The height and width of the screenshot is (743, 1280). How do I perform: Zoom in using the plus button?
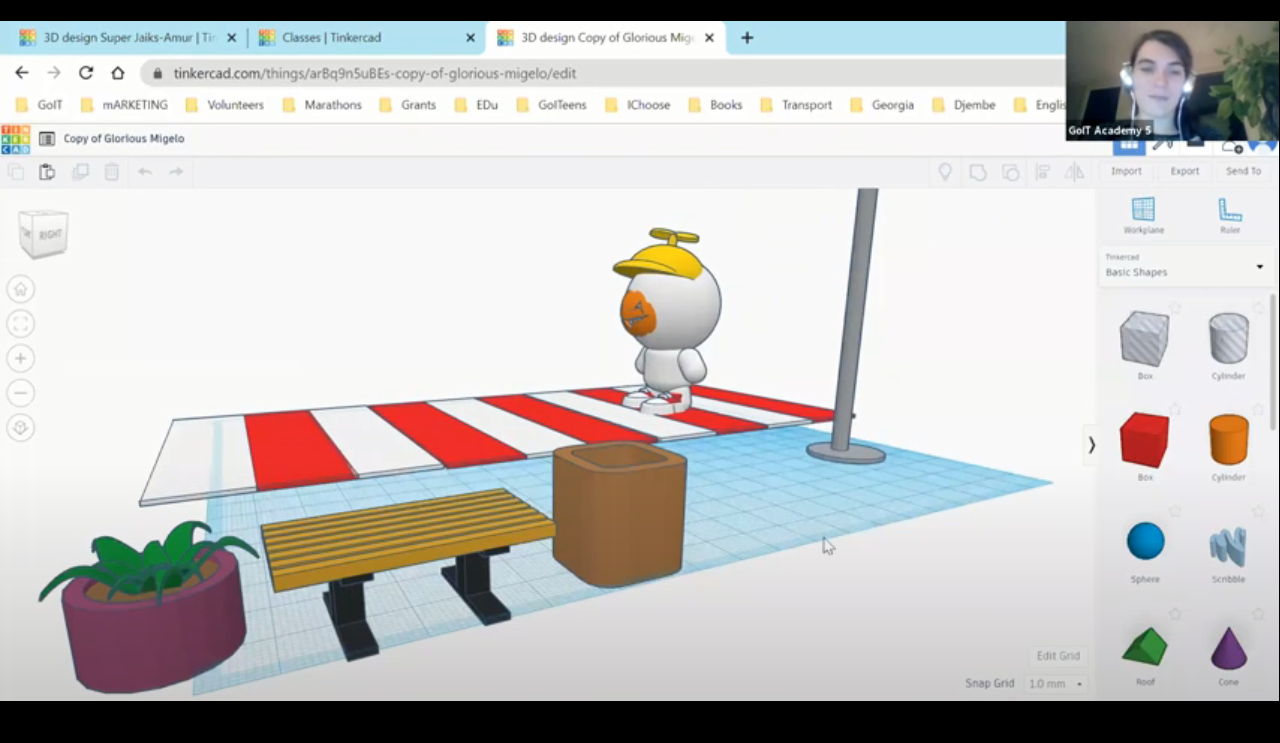click(x=21, y=358)
